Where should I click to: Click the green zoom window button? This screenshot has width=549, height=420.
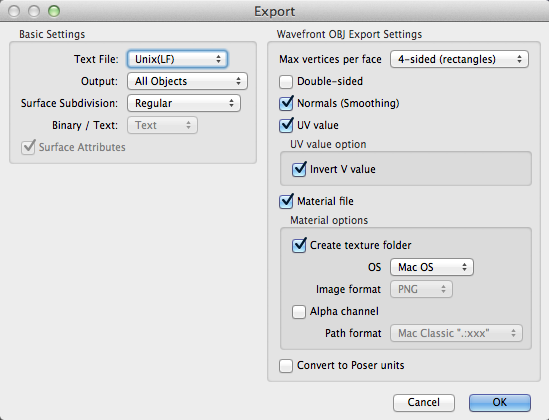tap(54, 11)
